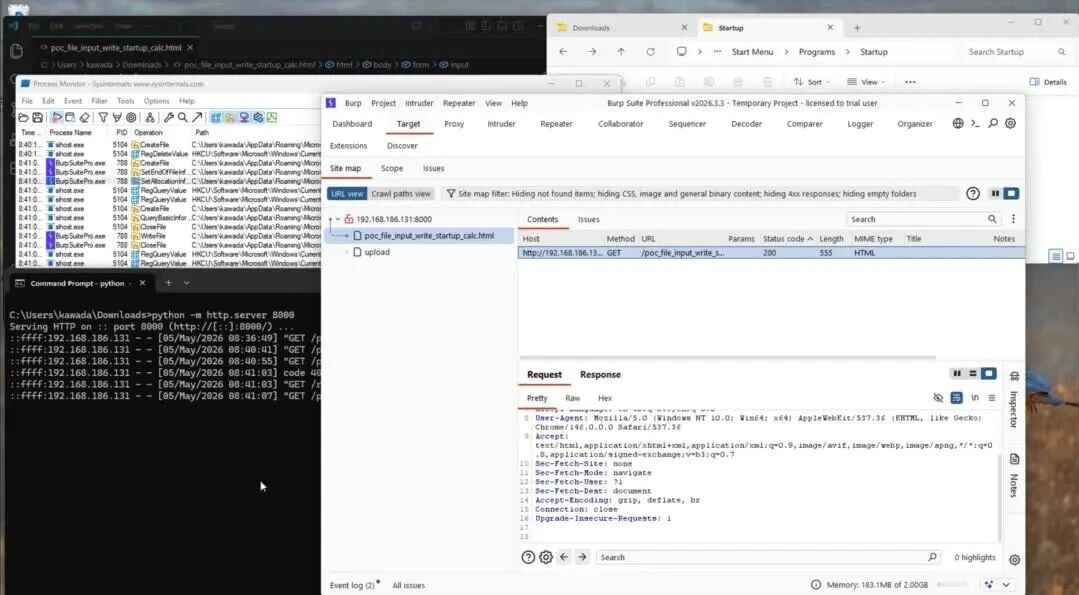
Task: Open Process Monitor process tree icon
Action: (x=149, y=118)
